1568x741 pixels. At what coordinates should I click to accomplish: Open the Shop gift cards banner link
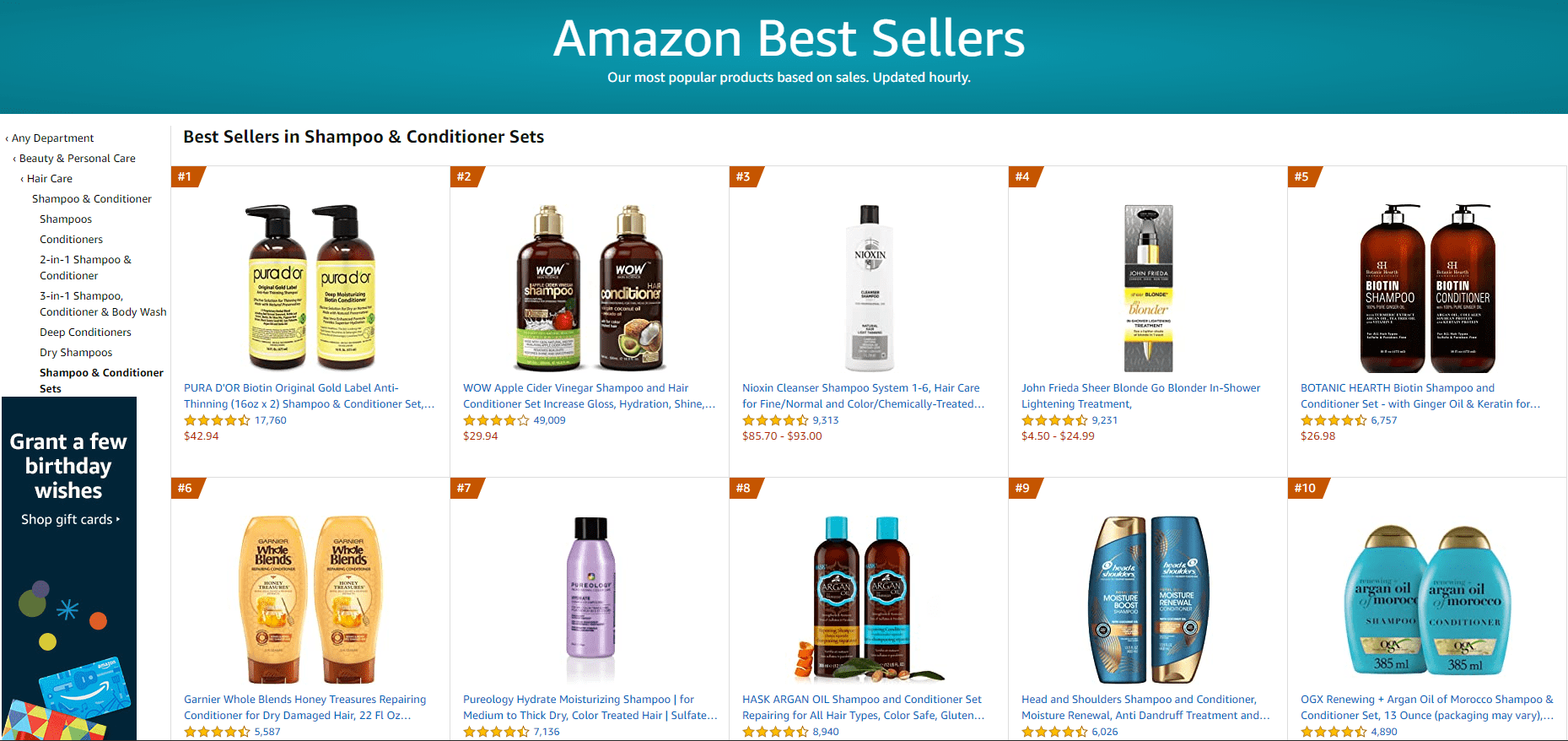(x=70, y=520)
